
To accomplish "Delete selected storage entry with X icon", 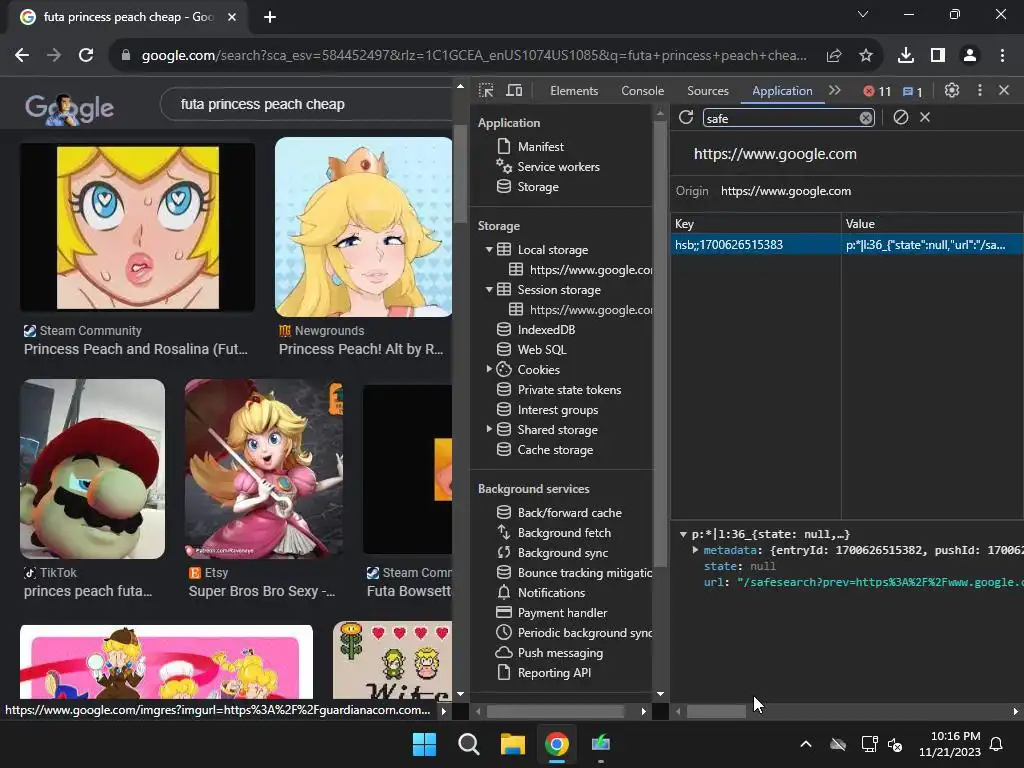I will click(x=925, y=118).
